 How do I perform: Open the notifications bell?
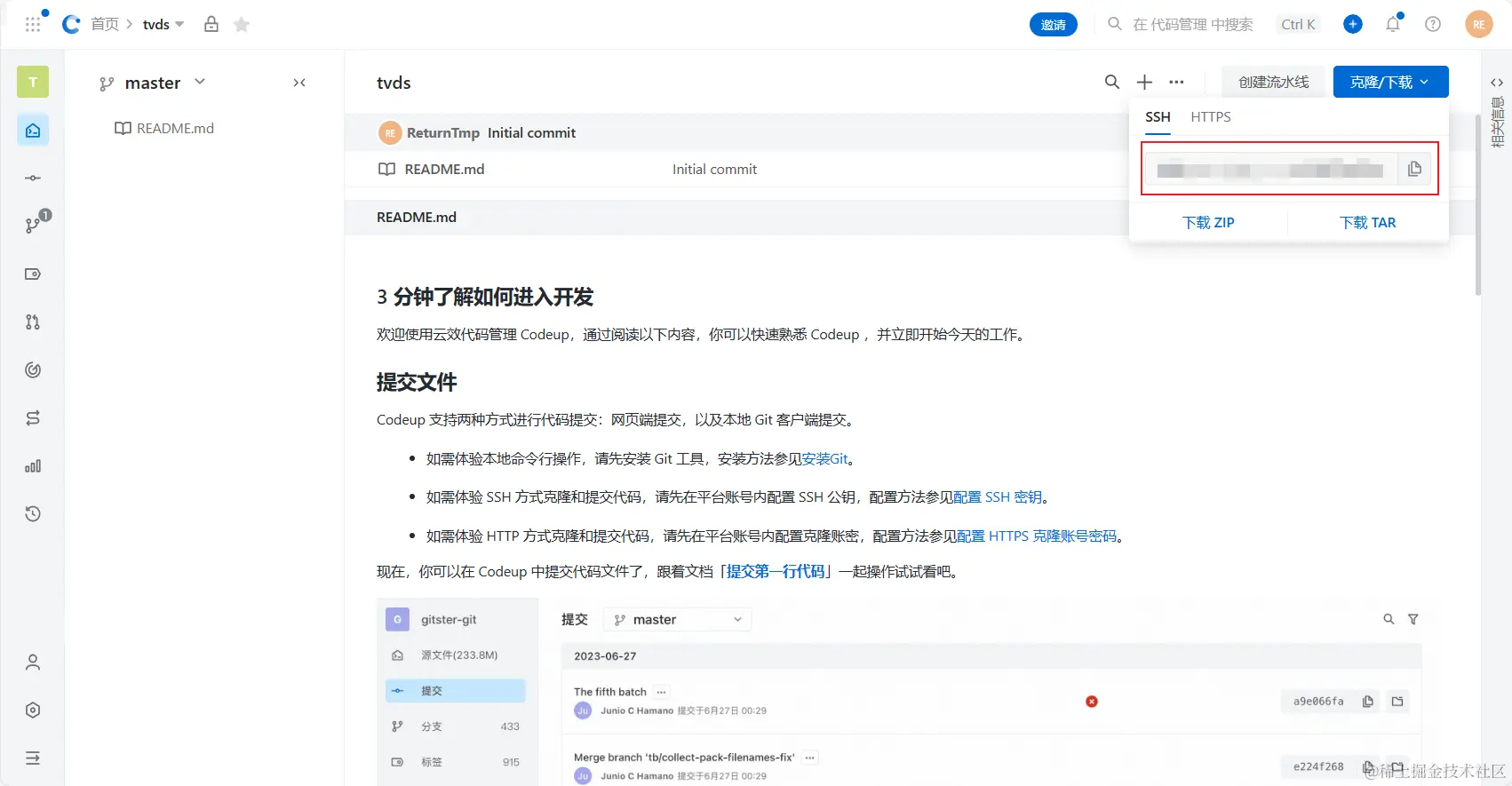[1393, 24]
